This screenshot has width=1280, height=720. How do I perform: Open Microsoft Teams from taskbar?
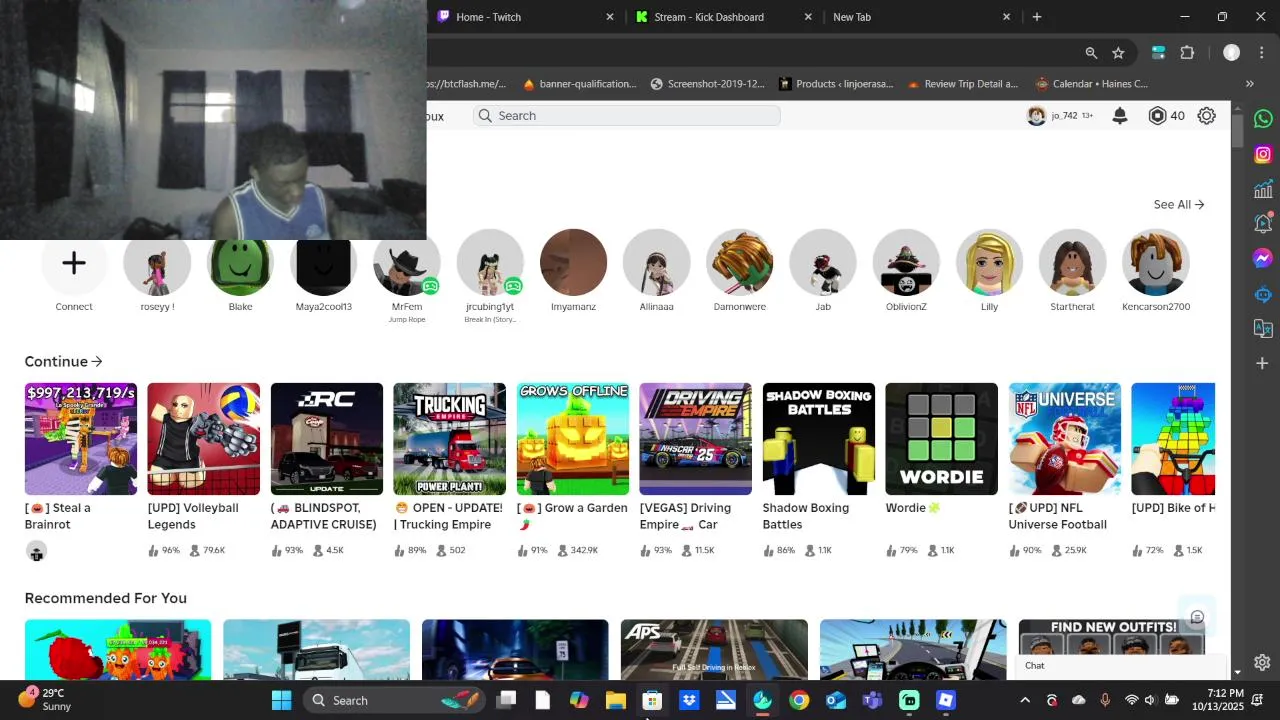coord(873,700)
